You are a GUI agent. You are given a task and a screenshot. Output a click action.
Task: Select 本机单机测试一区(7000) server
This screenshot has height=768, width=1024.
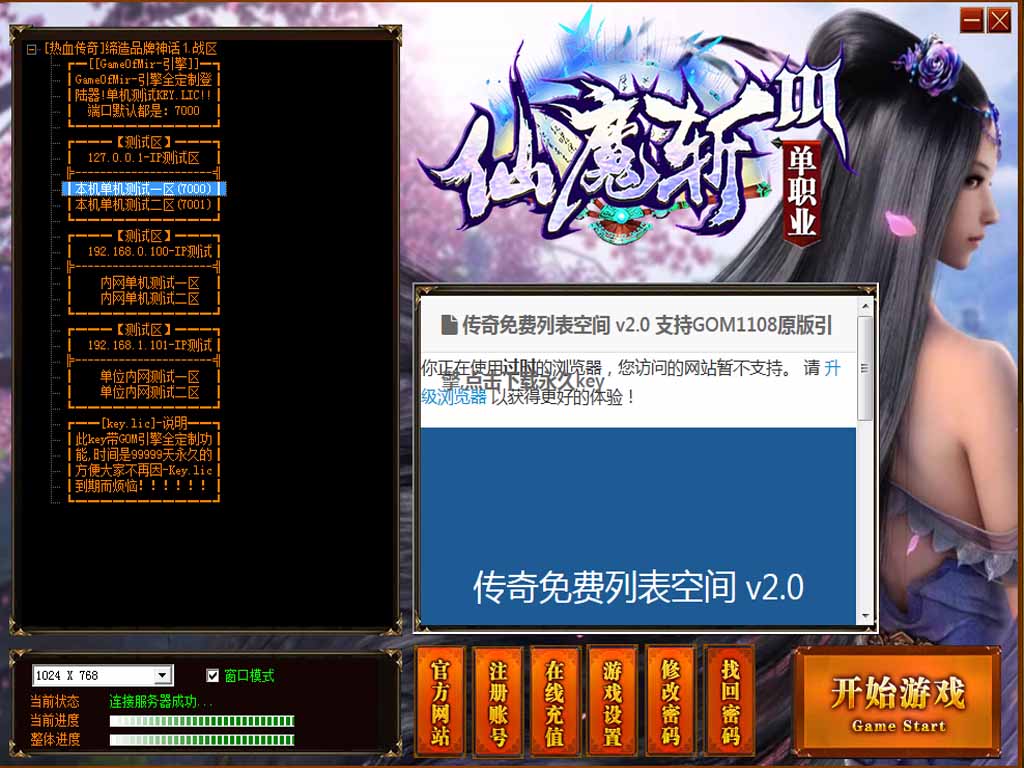point(144,189)
